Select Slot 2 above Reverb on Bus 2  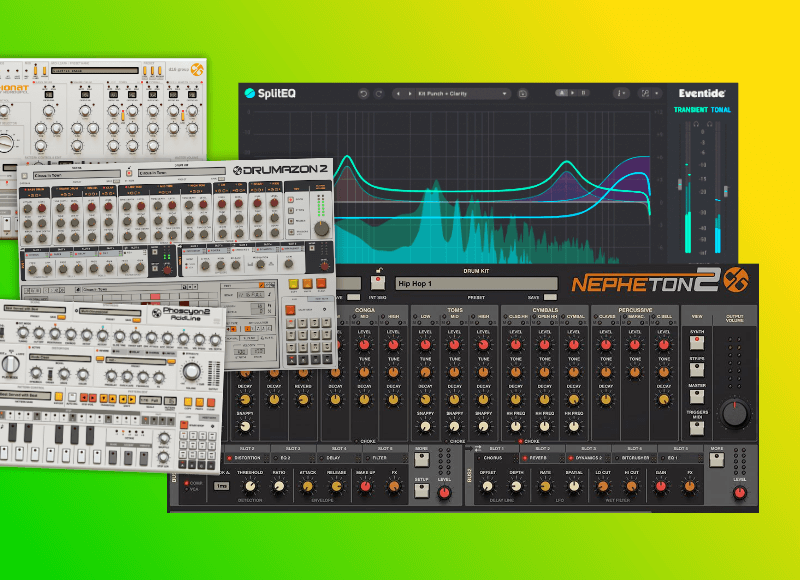[542, 448]
